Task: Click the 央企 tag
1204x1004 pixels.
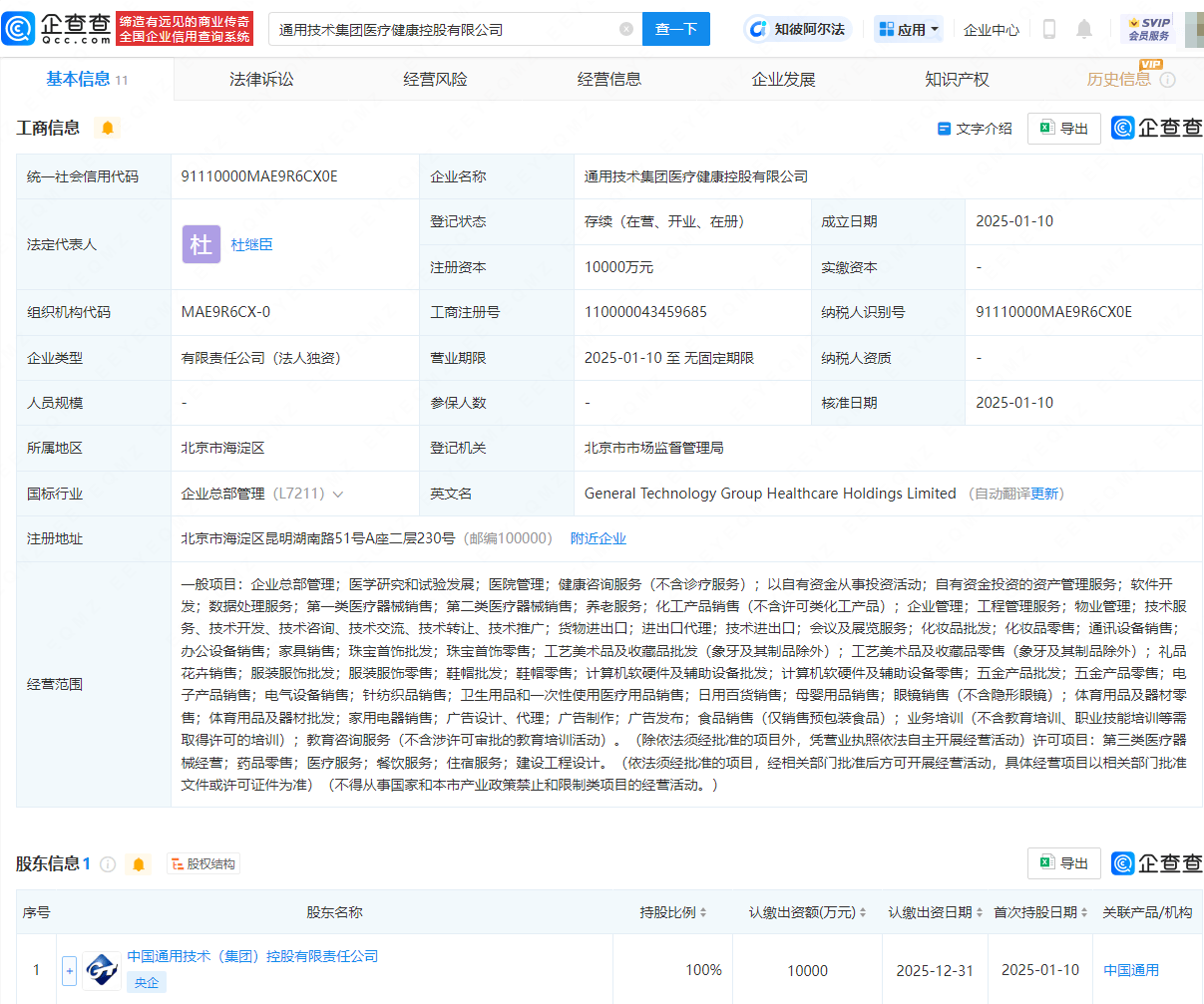Action: click(x=147, y=982)
